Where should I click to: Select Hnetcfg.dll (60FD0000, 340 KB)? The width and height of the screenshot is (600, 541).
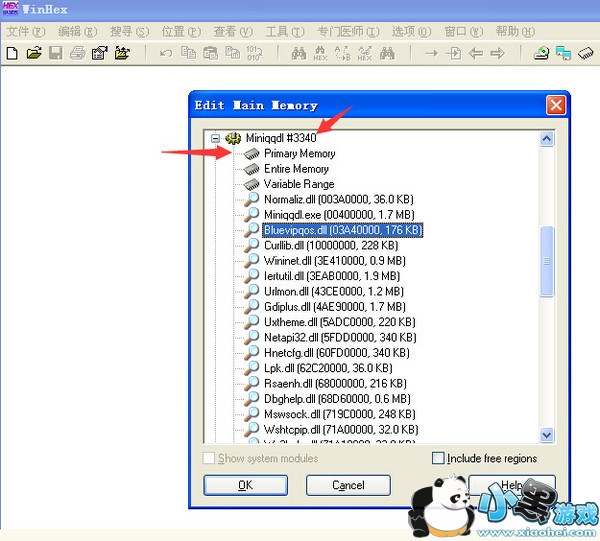(x=337, y=352)
